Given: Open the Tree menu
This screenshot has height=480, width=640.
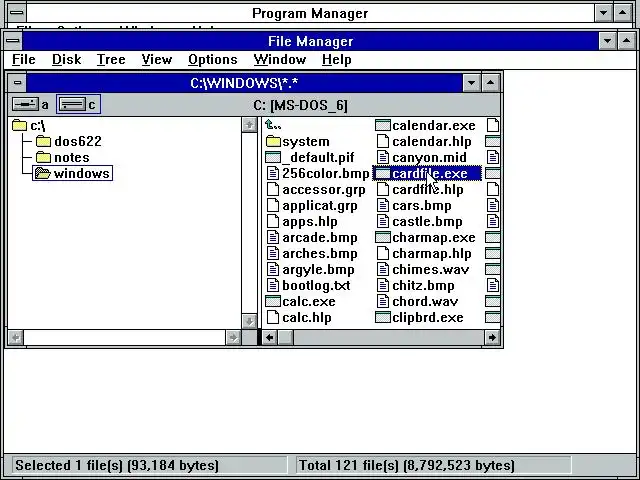Looking at the screenshot, I should pos(111,60).
